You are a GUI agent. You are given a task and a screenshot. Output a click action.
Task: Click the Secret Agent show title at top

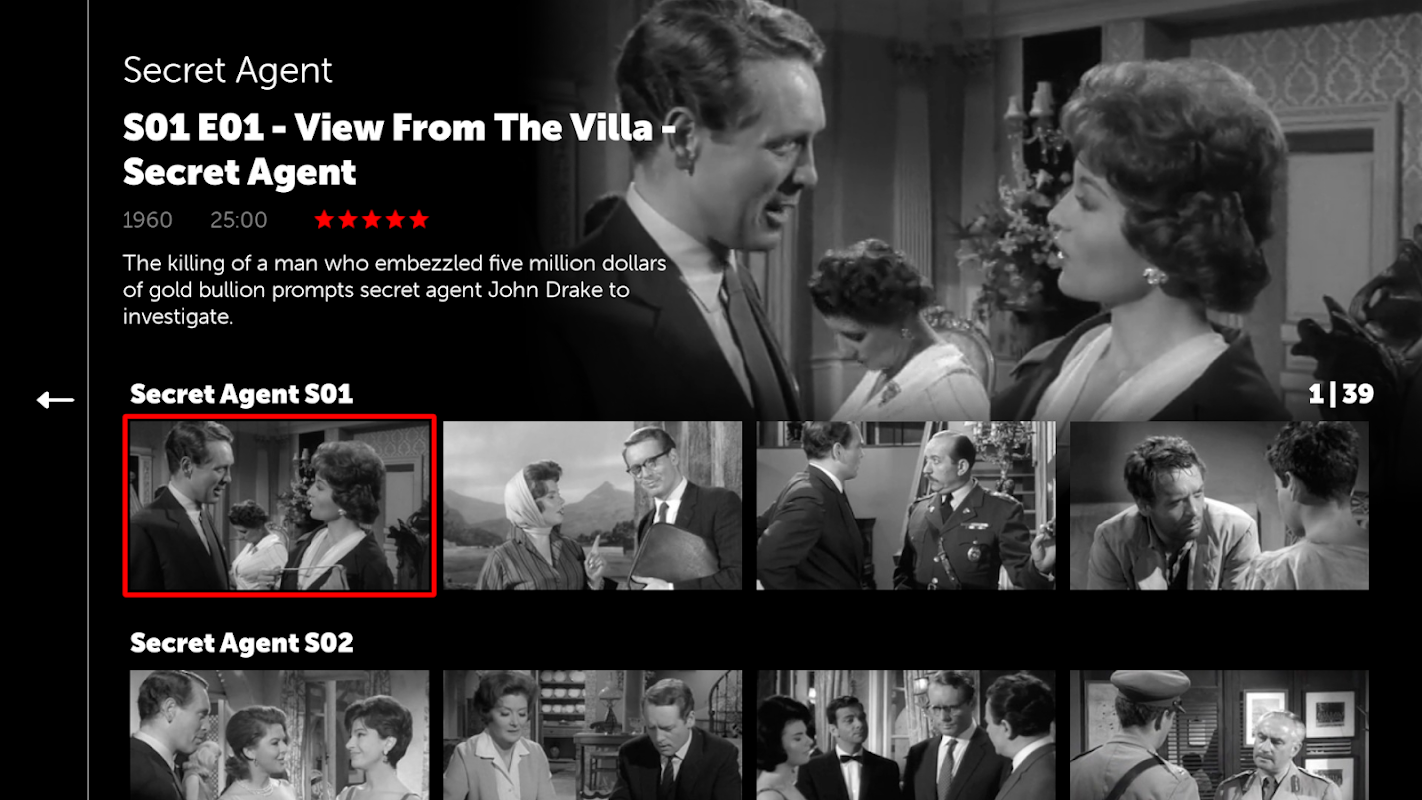tap(228, 70)
